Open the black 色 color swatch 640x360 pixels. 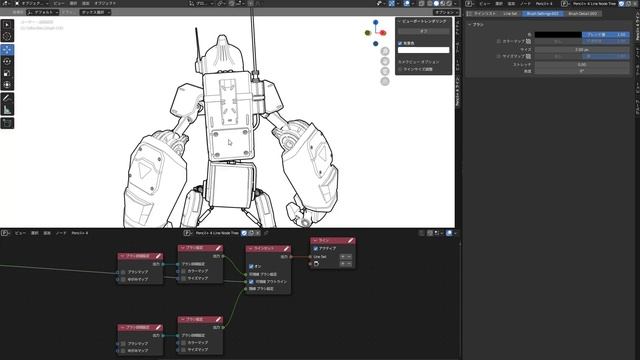coord(558,35)
